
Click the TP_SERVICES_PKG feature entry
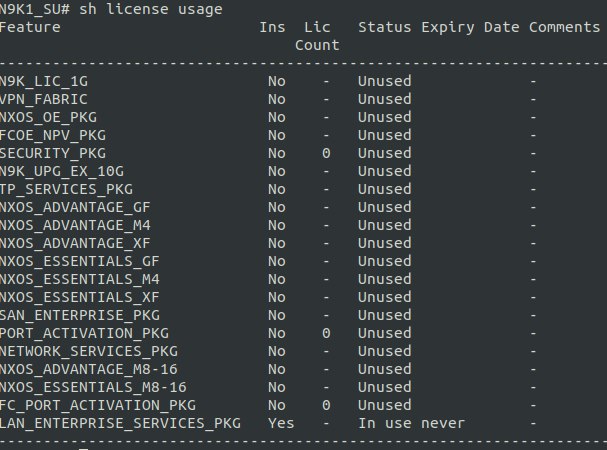pyautogui.click(x=66, y=189)
